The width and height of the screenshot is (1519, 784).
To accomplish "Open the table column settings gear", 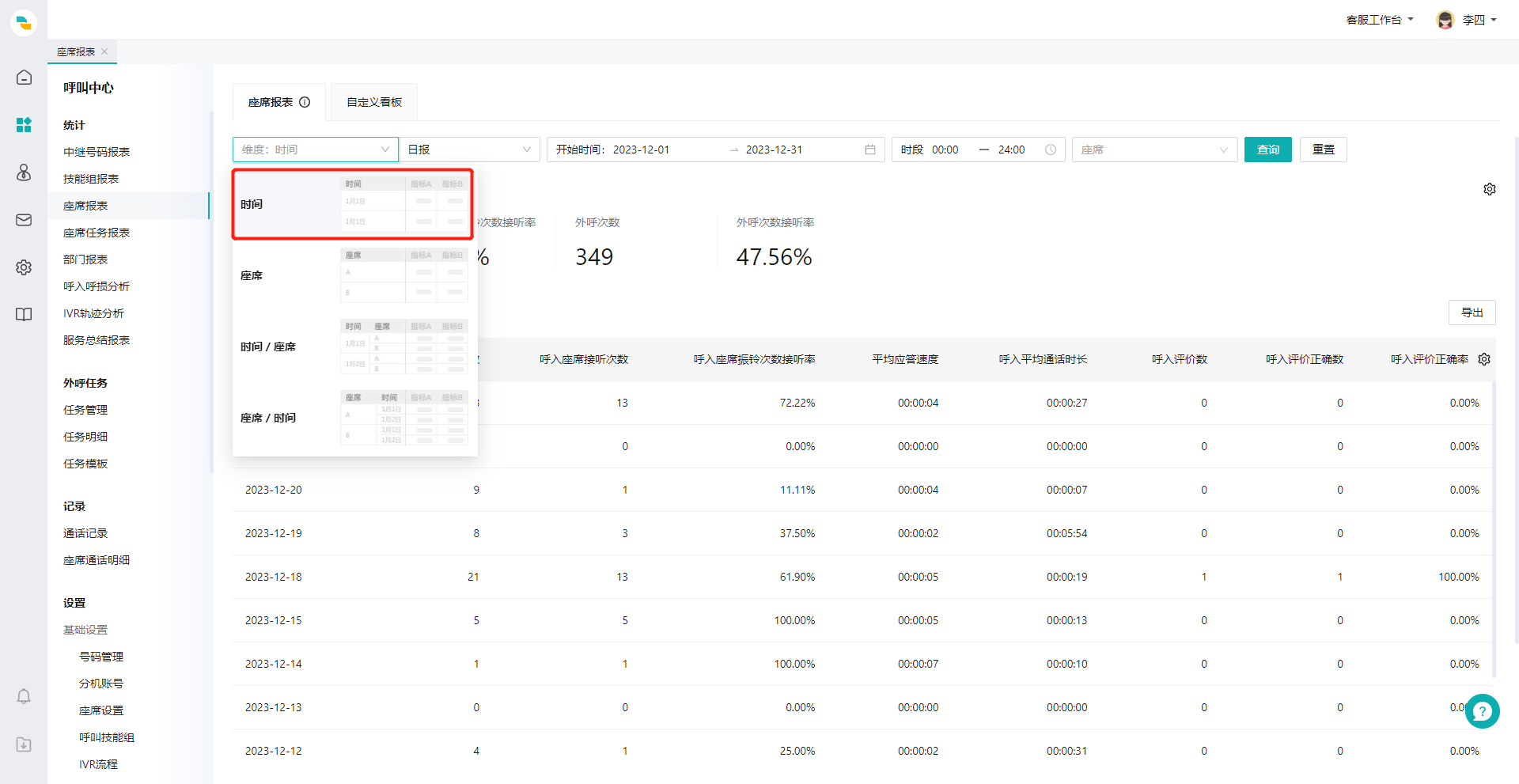I will tap(1484, 359).
